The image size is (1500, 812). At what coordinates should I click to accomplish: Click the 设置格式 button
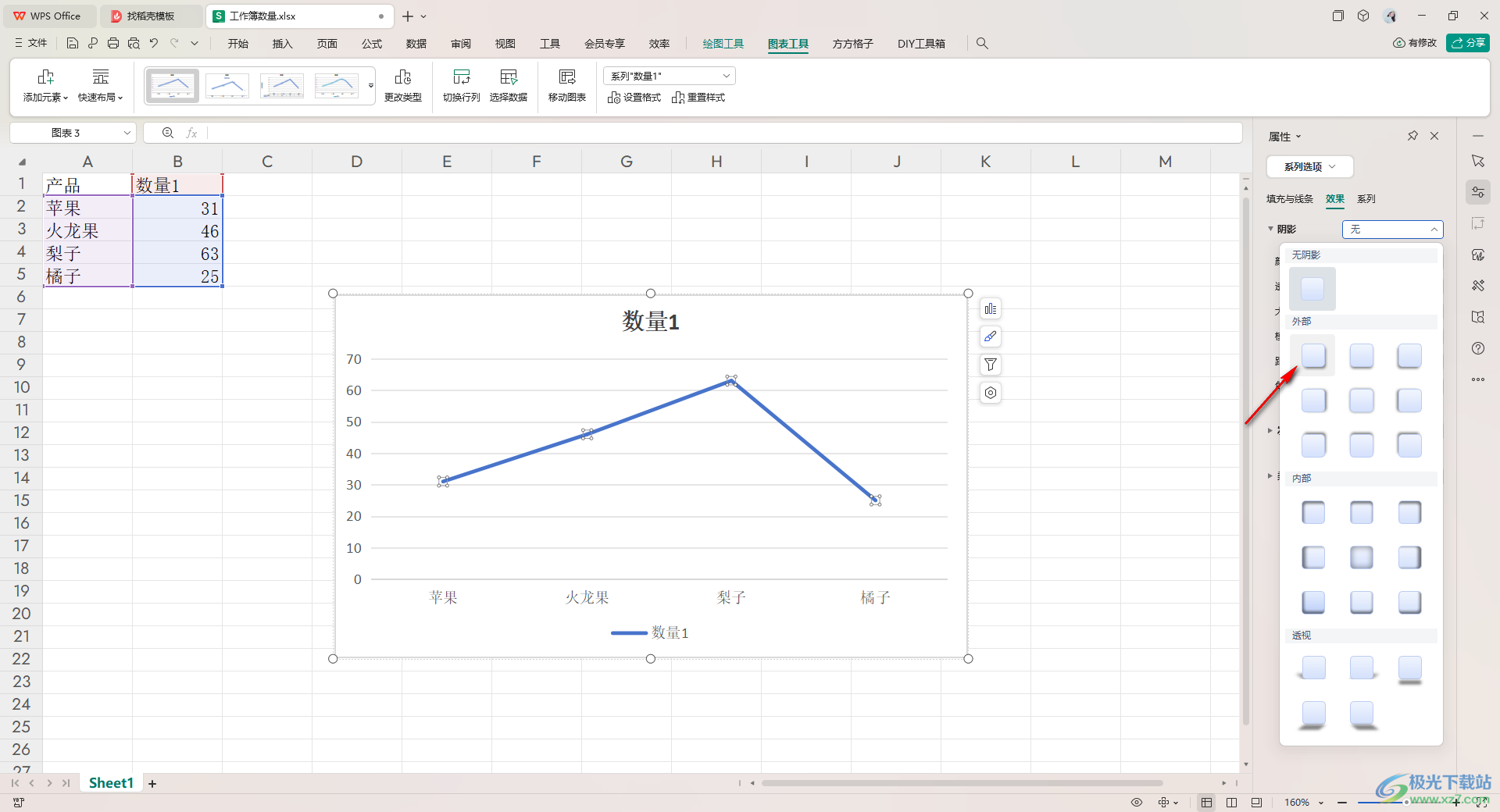click(634, 98)
